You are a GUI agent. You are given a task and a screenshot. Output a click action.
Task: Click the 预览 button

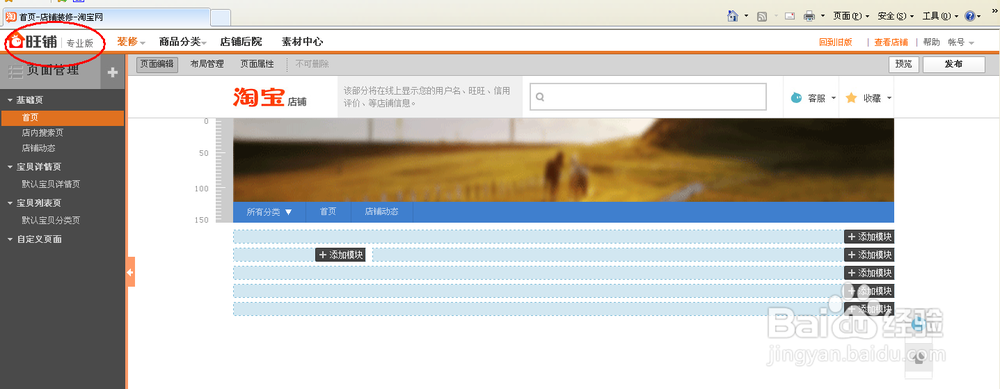pos(904,64)
